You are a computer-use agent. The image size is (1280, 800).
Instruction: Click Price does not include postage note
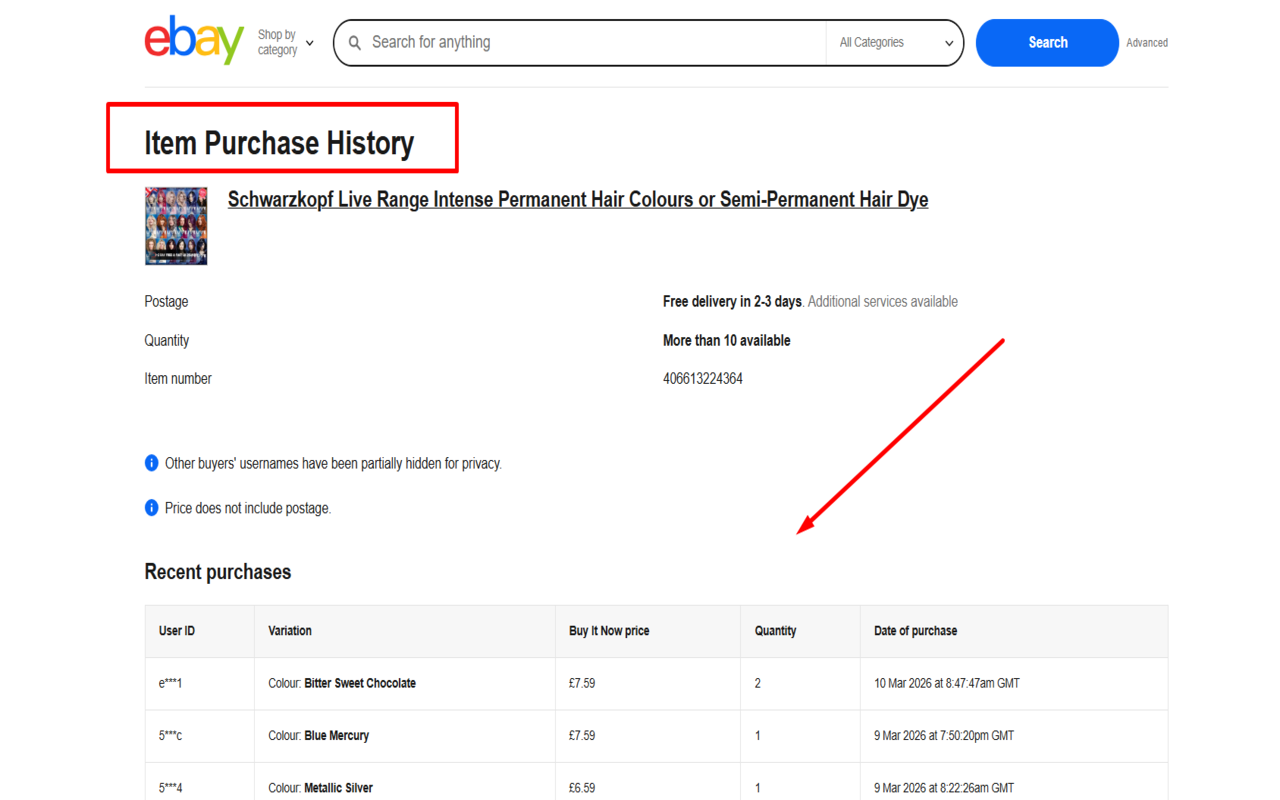[x=248, y=509]
